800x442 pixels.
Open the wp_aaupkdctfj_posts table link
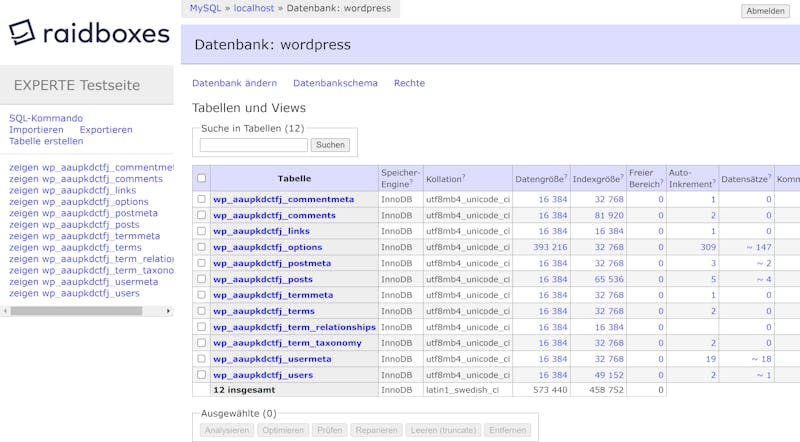click(x=263, y=279)
